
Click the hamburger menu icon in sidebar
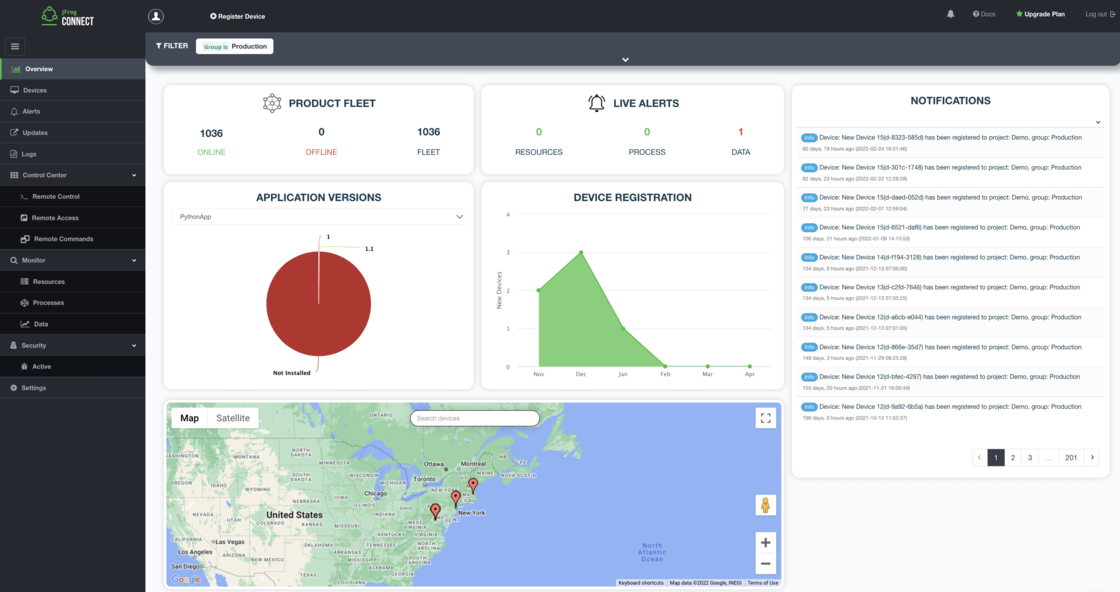click(16, 46)
